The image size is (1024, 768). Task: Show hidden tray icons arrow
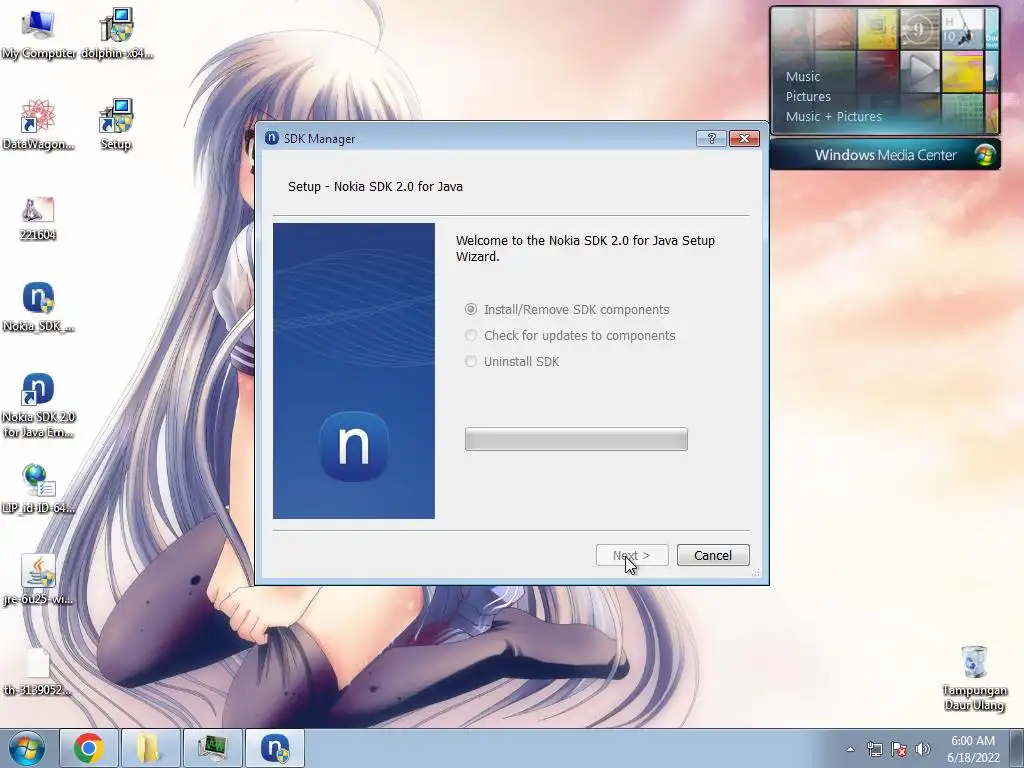(x=850, y=749)
